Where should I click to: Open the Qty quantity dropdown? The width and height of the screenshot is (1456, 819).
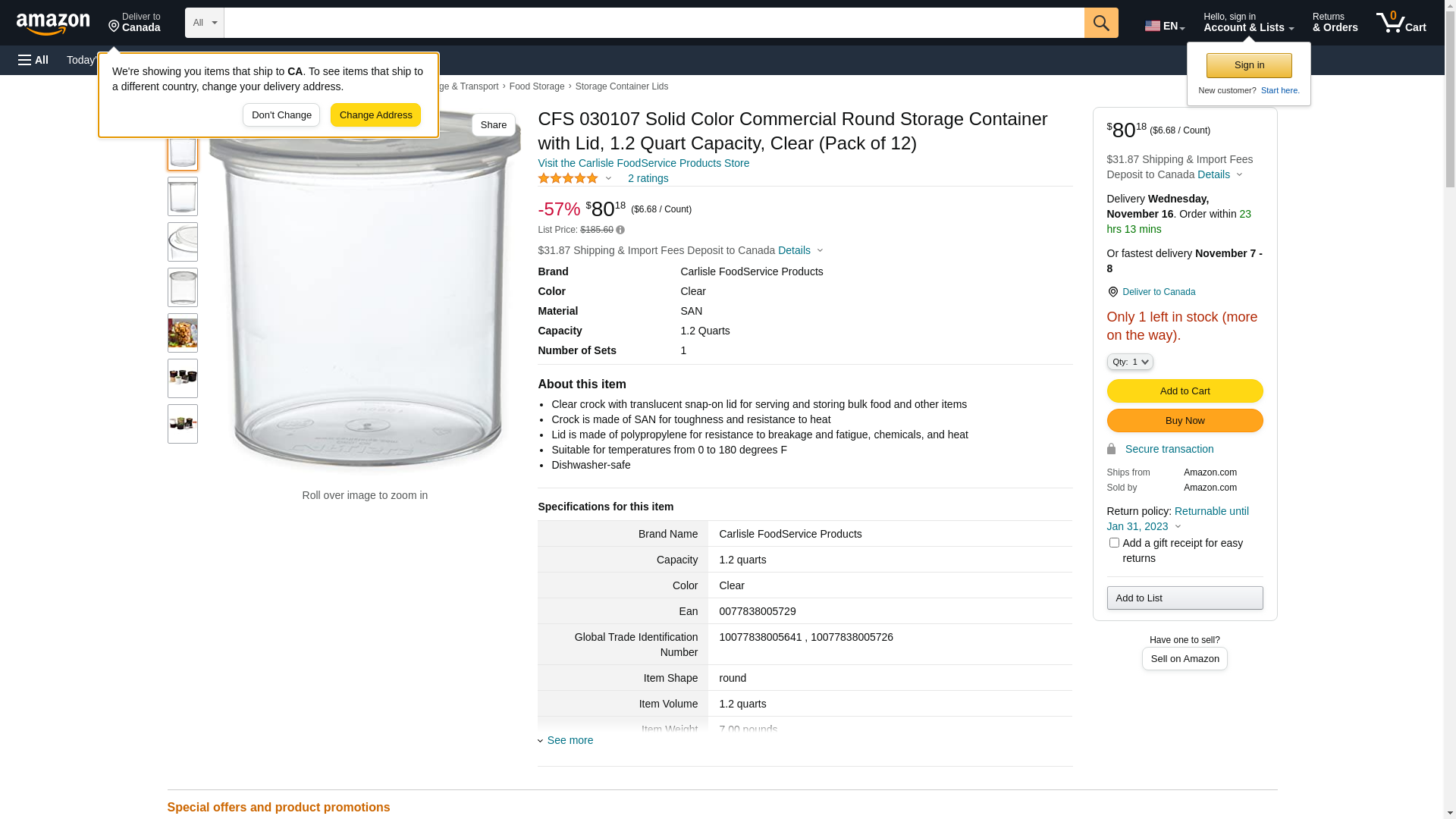1130,362
